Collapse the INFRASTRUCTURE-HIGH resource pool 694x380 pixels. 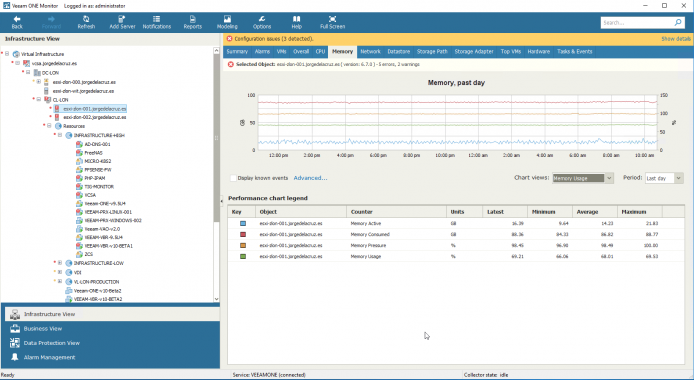point(60,135)
